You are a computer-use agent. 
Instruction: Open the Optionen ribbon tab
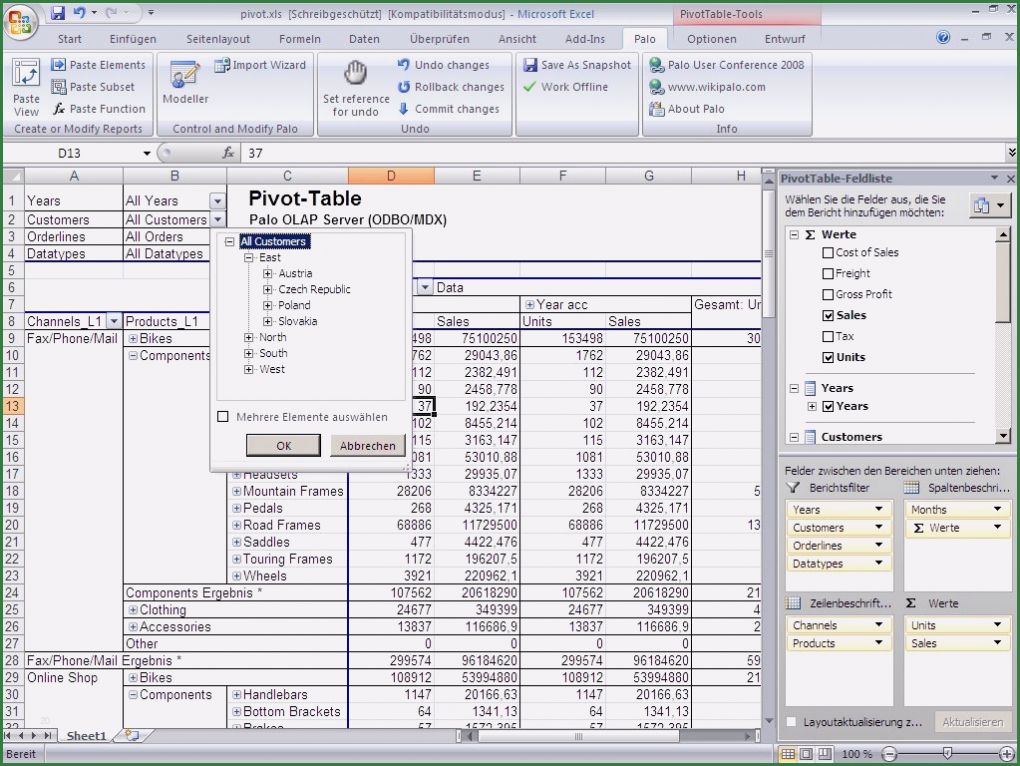tap(711, 39)
